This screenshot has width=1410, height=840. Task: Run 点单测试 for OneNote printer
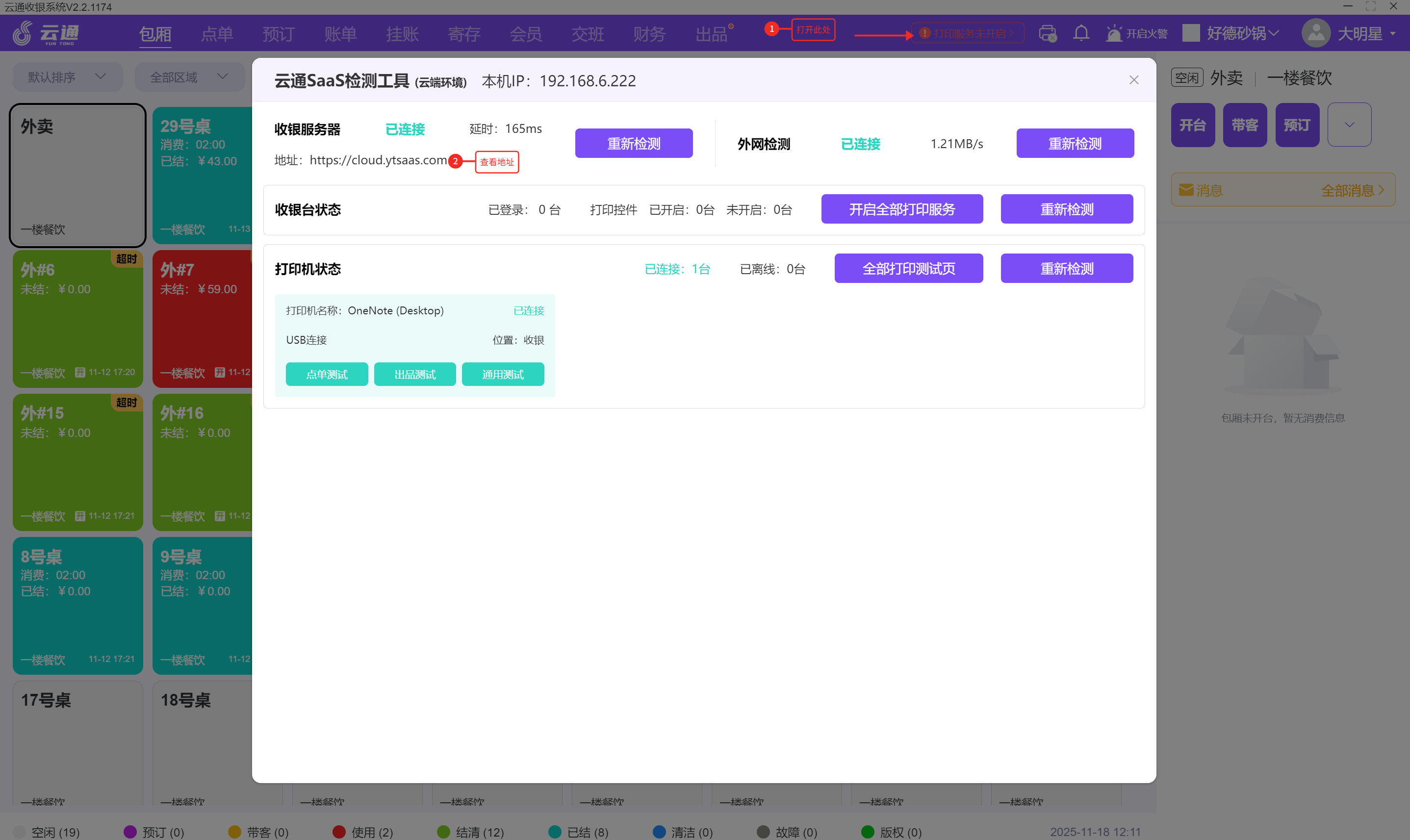(x=327, y=374)
